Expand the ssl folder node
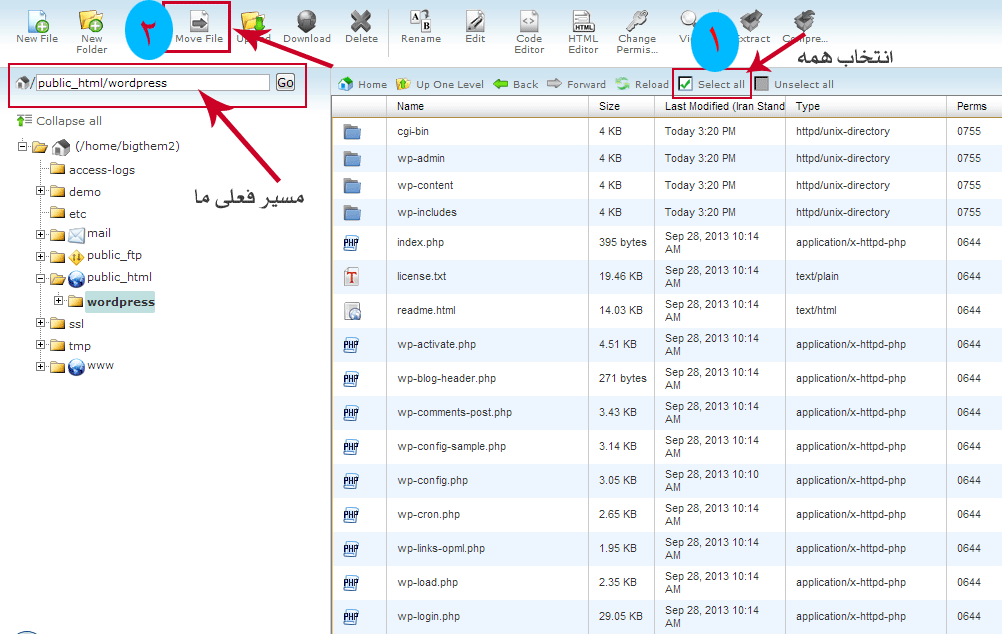Image resolution: width=1002 pixels, height=634 pixels. (x=40, y=323)
